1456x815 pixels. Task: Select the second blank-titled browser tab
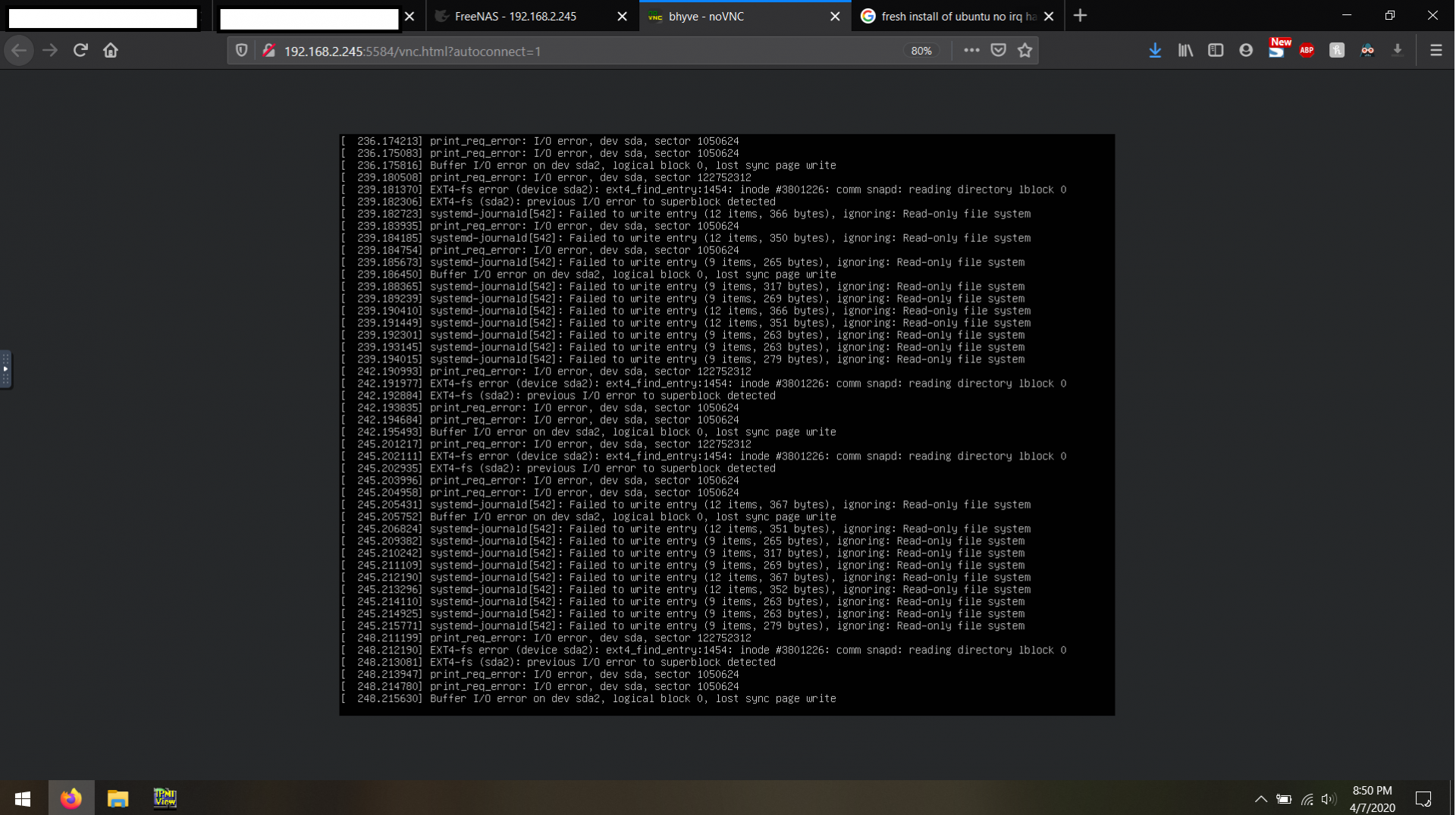tap(309, 17)
